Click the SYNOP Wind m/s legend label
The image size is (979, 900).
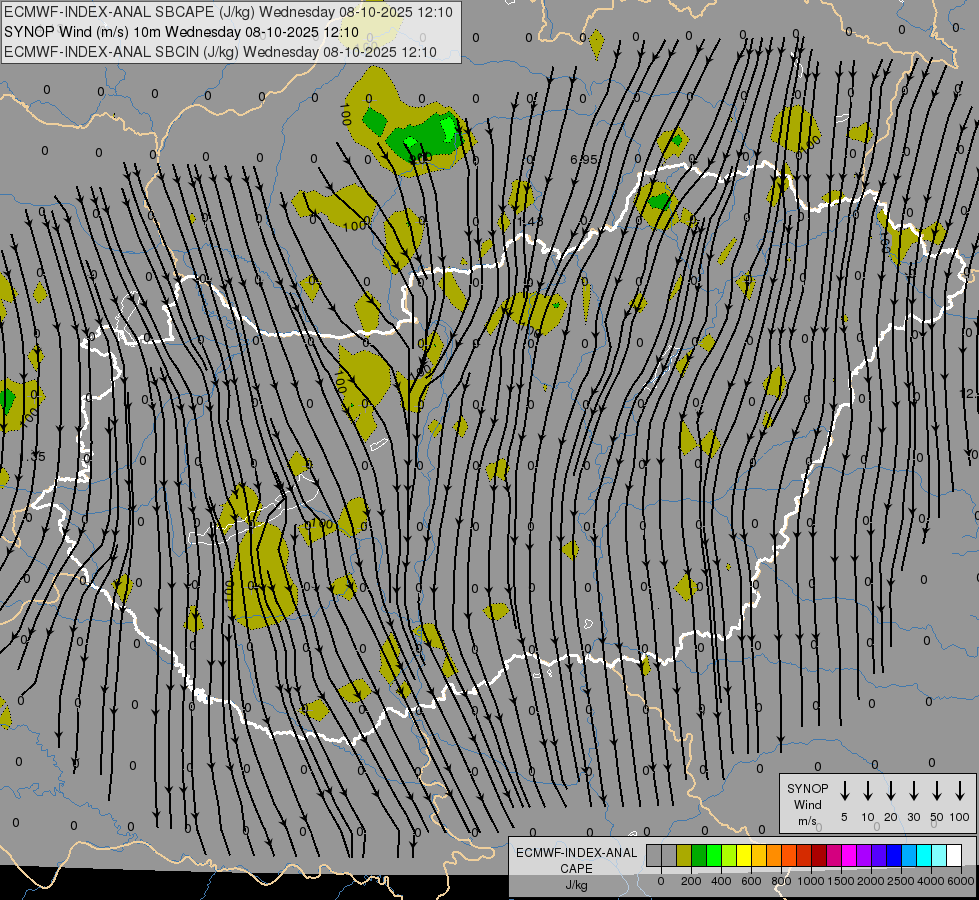tap(807, 804)
